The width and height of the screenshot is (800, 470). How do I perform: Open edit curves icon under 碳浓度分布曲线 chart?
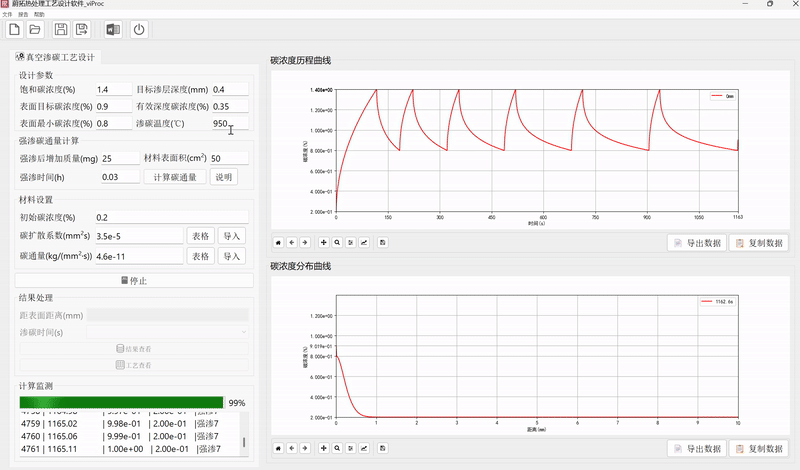(x=364, y=448)
